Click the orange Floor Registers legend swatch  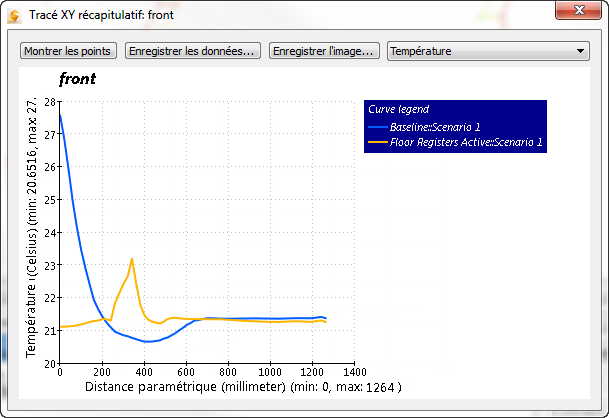coord(378,142)
